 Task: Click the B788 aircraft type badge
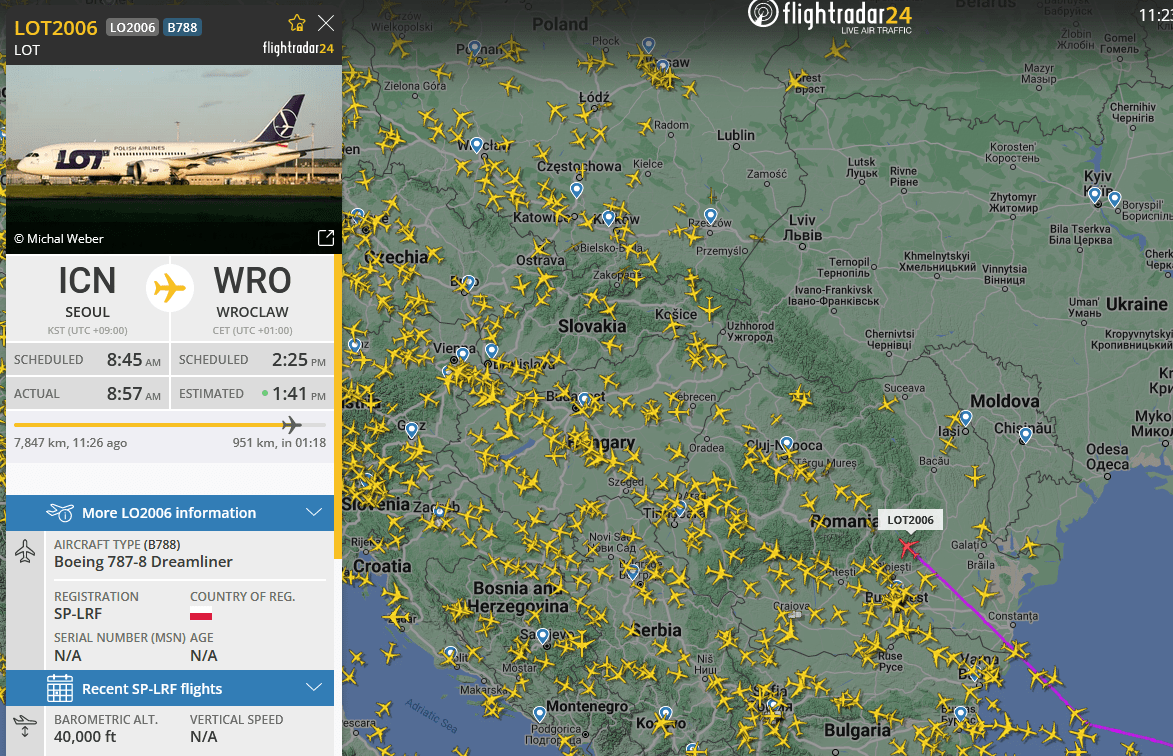[x=183, y=28]
